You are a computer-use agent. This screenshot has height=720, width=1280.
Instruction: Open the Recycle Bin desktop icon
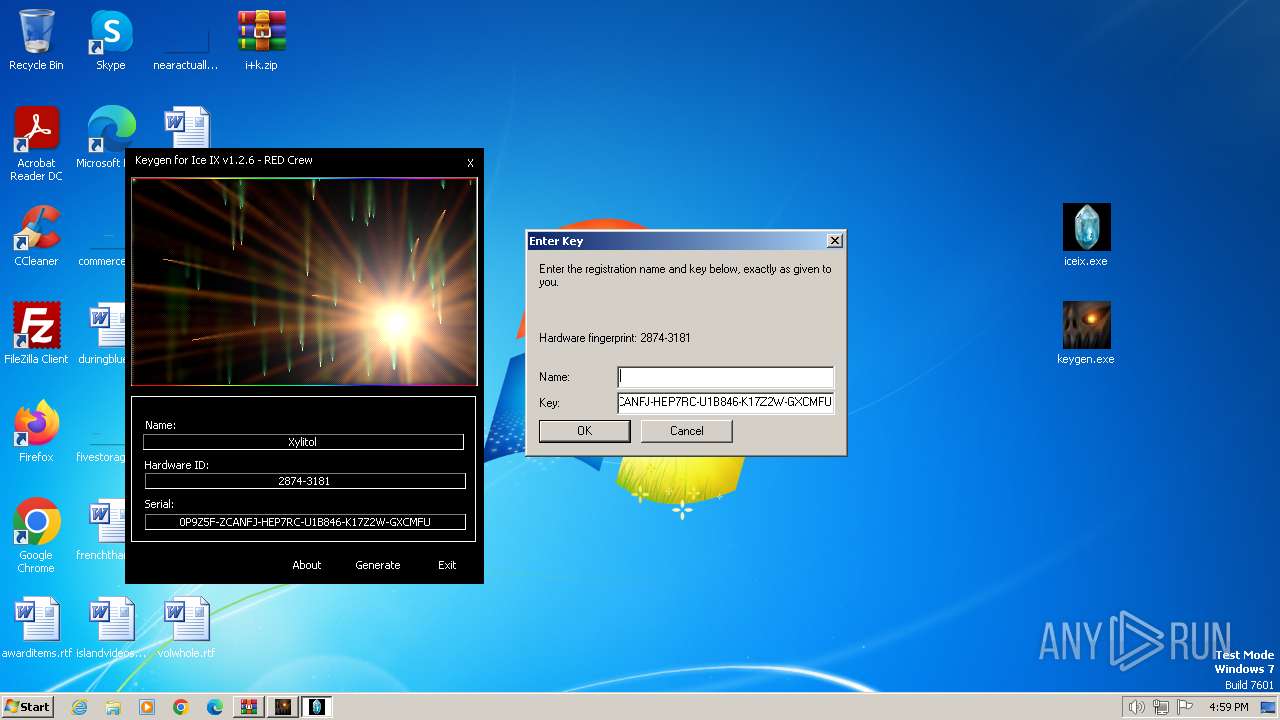tap(36, 40)
